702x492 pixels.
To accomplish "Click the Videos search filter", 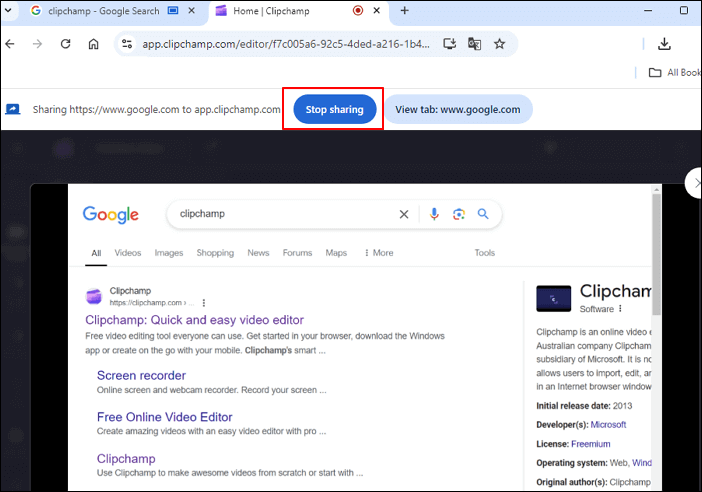I will point(127,253).
